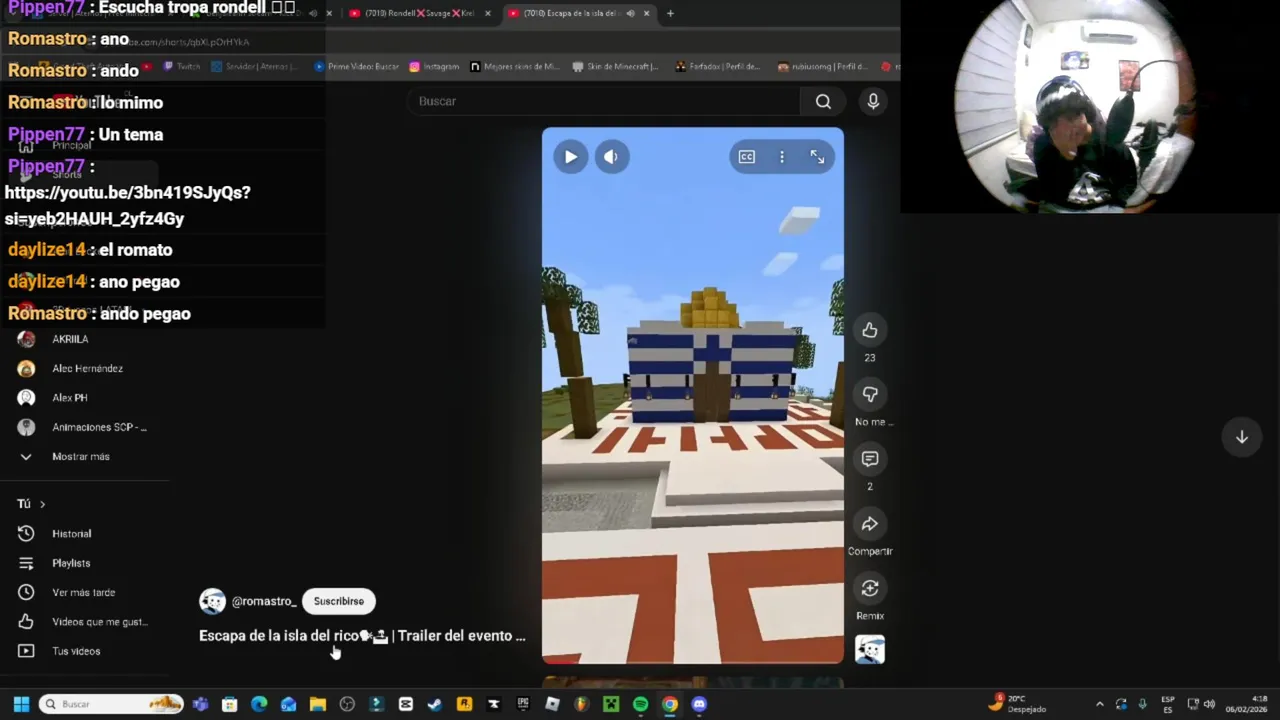
Task: Open weather widget 20°C Despejado
Action: (1018, 704)
